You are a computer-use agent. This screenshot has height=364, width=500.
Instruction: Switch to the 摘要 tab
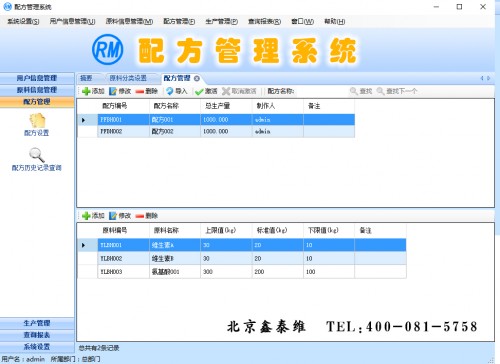click(86, 78)
